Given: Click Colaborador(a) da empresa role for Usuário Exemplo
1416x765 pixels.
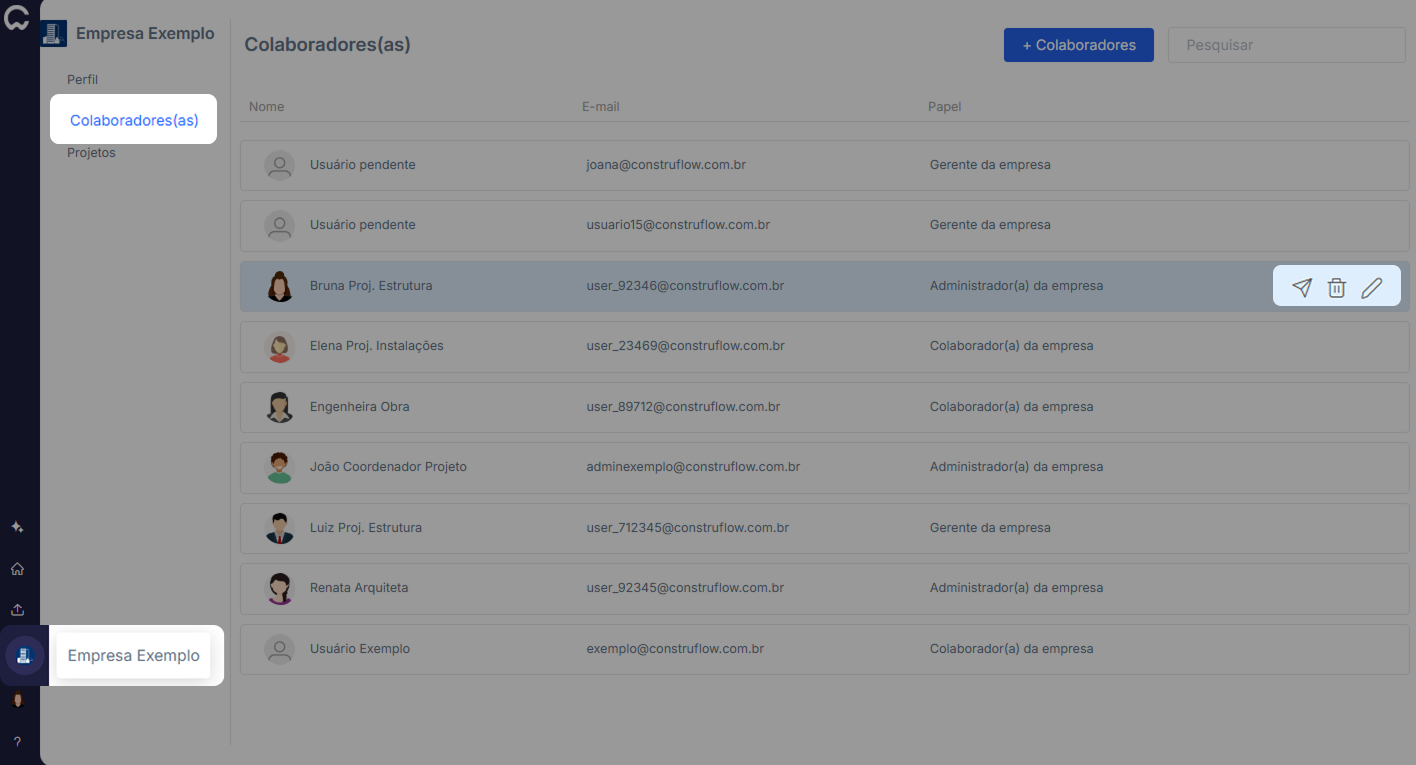Looking at the screenshot, I should pos(1011,649).
